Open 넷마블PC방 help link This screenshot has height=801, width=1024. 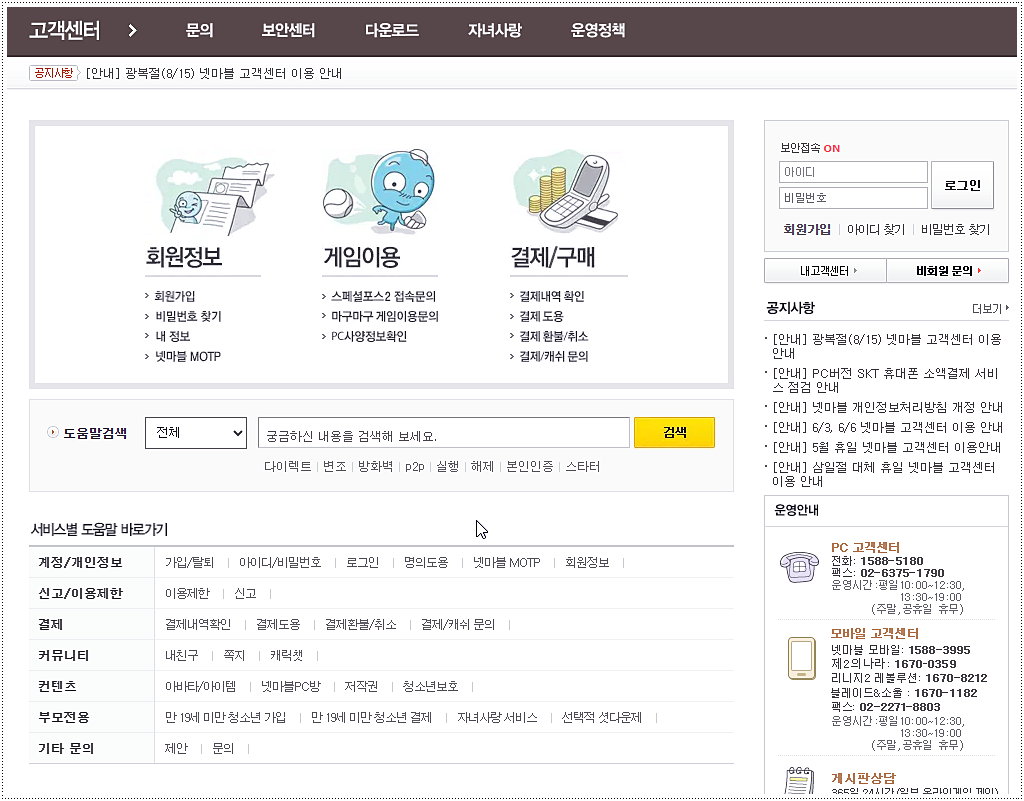point(291,687)
